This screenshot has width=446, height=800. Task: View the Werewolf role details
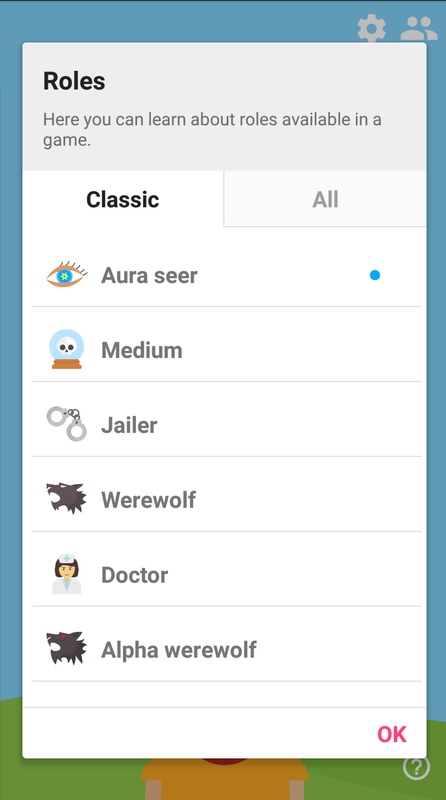click(x=227, y=499)
